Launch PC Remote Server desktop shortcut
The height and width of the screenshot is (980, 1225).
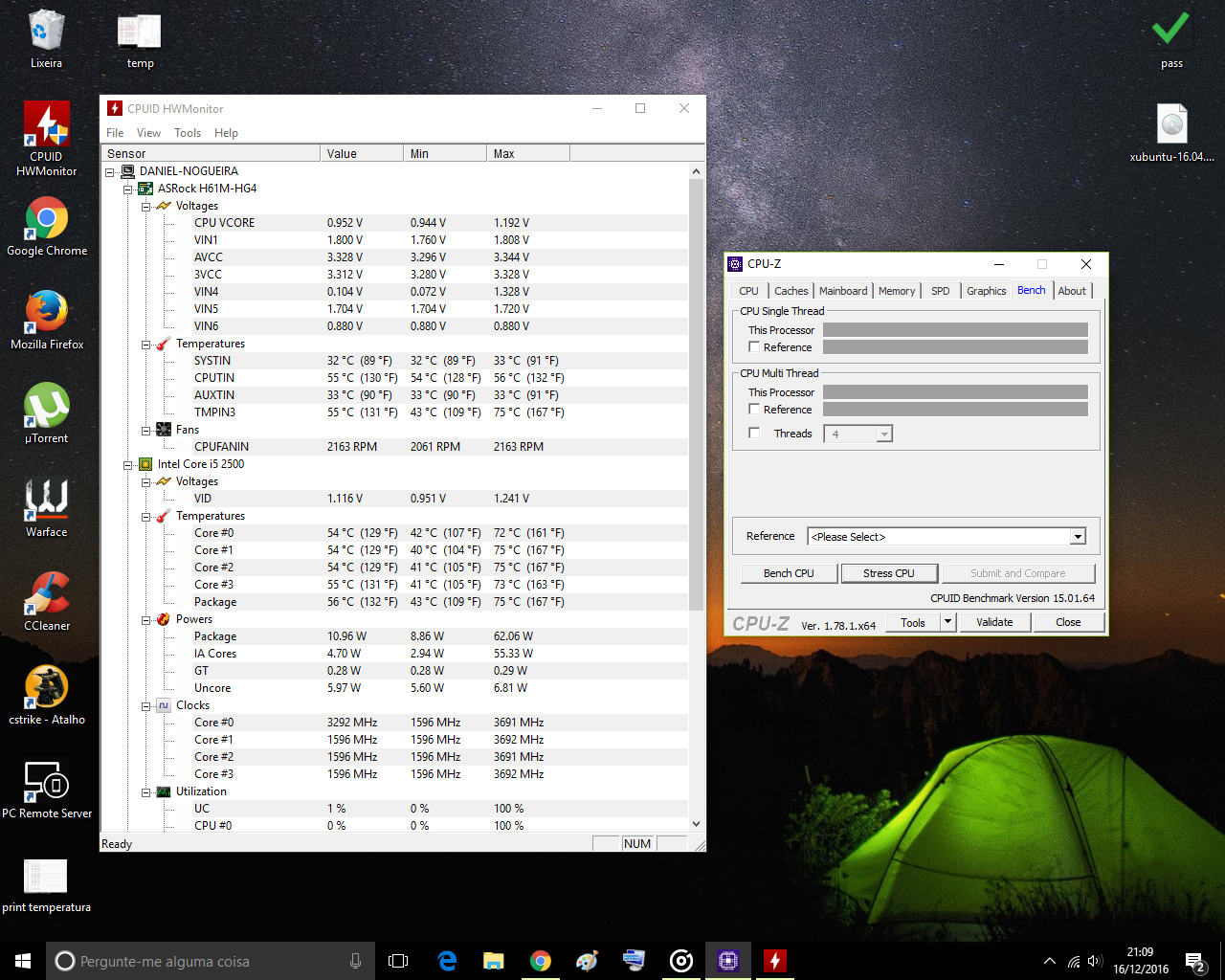pyautogui.click(x=46, y=789)
